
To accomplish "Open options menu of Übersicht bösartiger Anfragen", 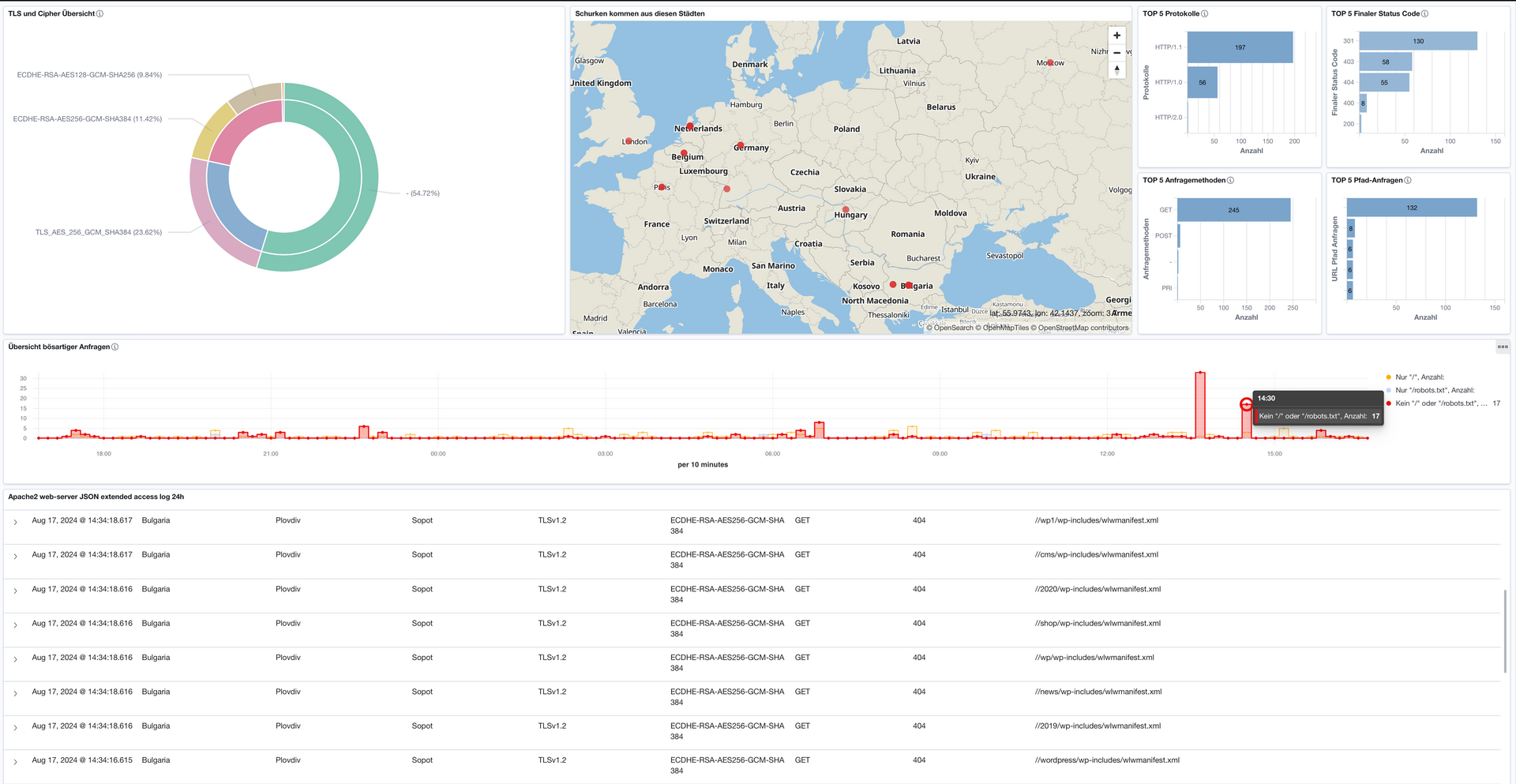I will pos(1503,346).
